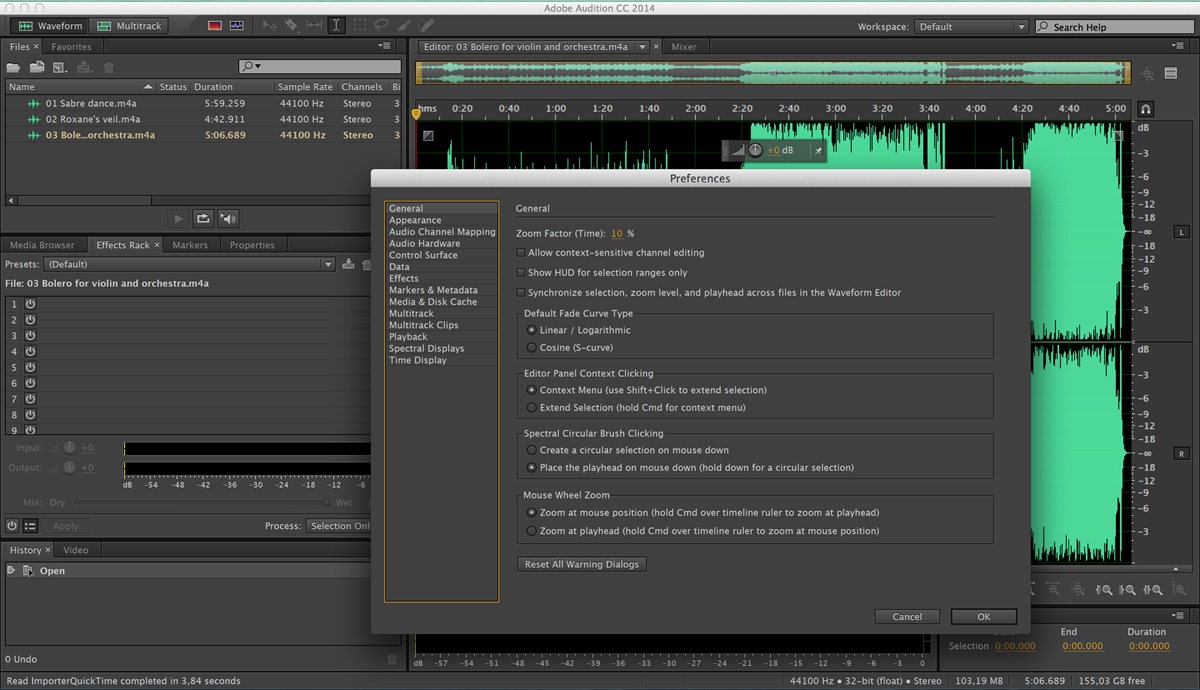Switch to Media Browser tab

[42, 245]
